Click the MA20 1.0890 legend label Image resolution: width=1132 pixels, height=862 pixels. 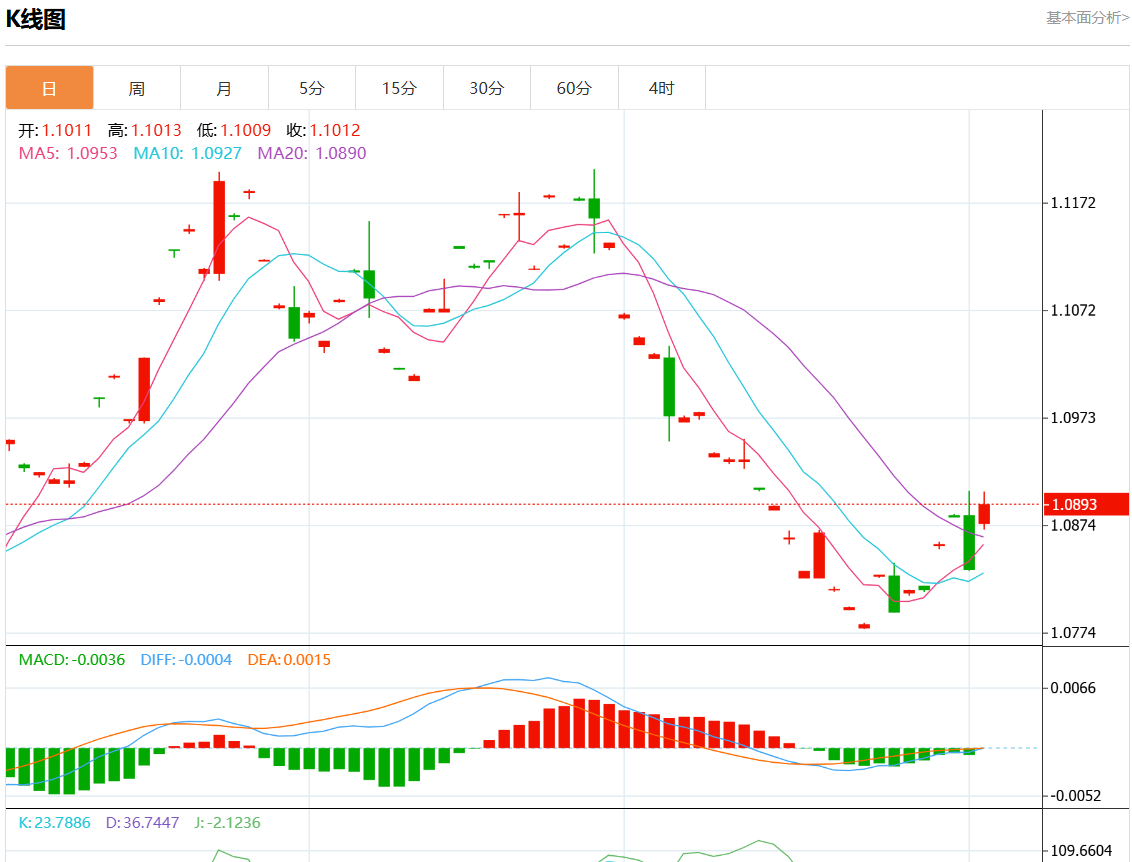click(312, 153)
